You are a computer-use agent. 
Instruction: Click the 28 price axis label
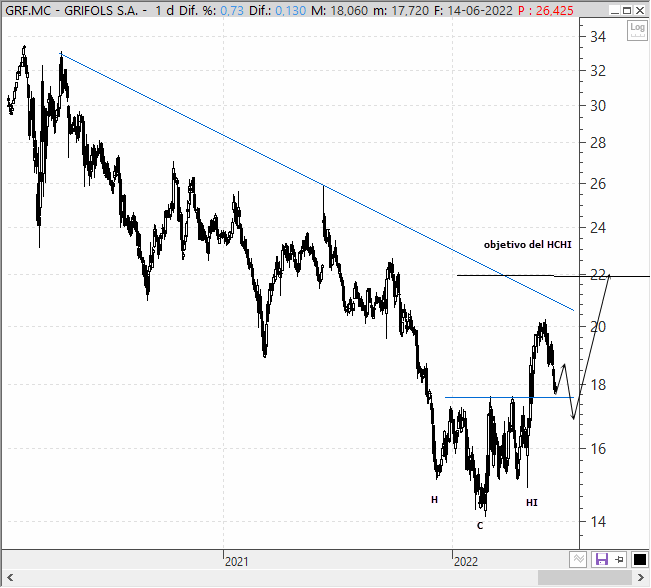[x=598, y=143]
